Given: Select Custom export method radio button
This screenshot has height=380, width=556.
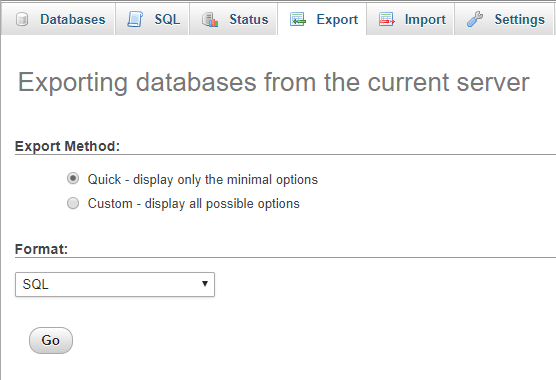Looking at the screenshot, I should tap(73, 203).
